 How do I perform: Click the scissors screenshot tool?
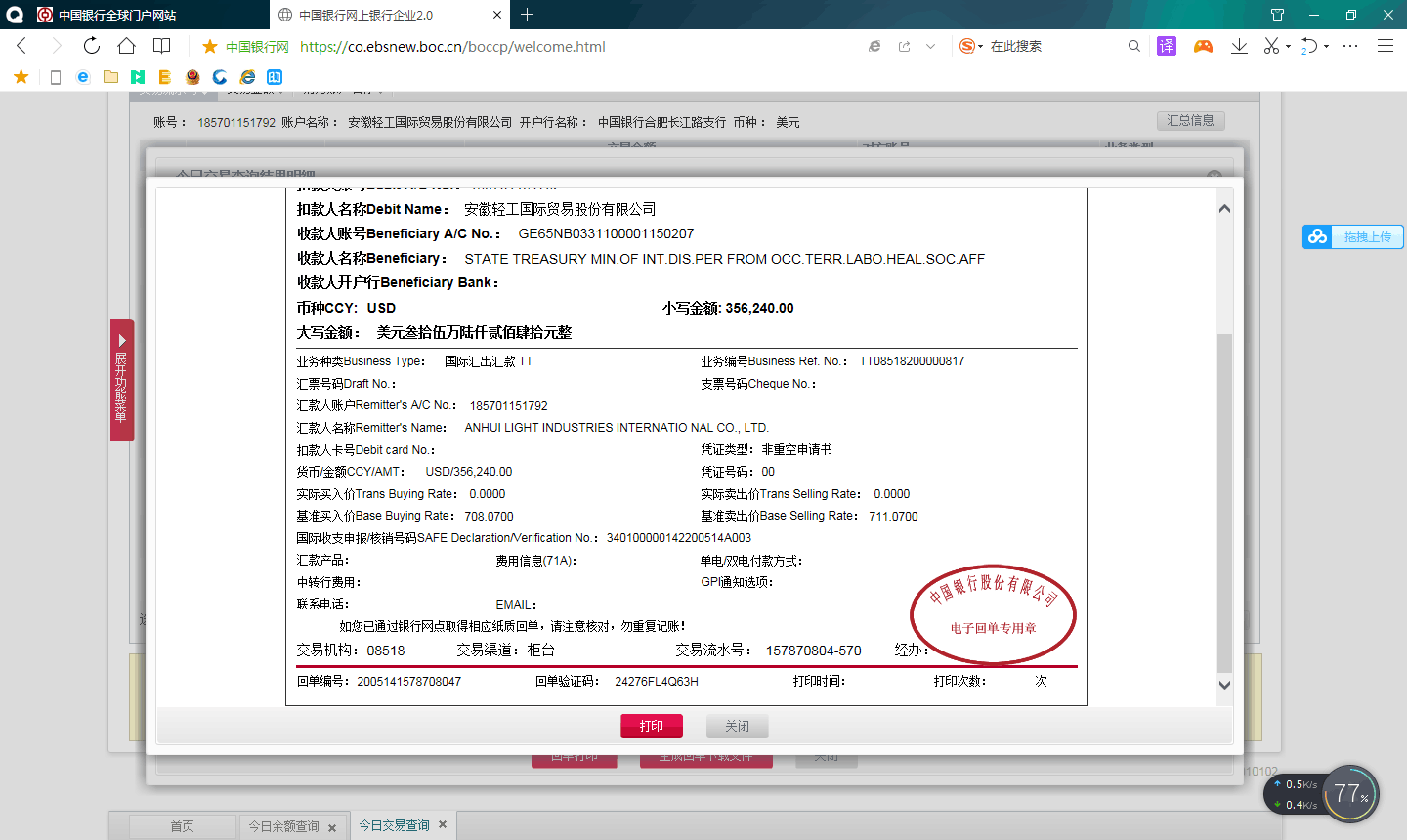point(1270,46)
